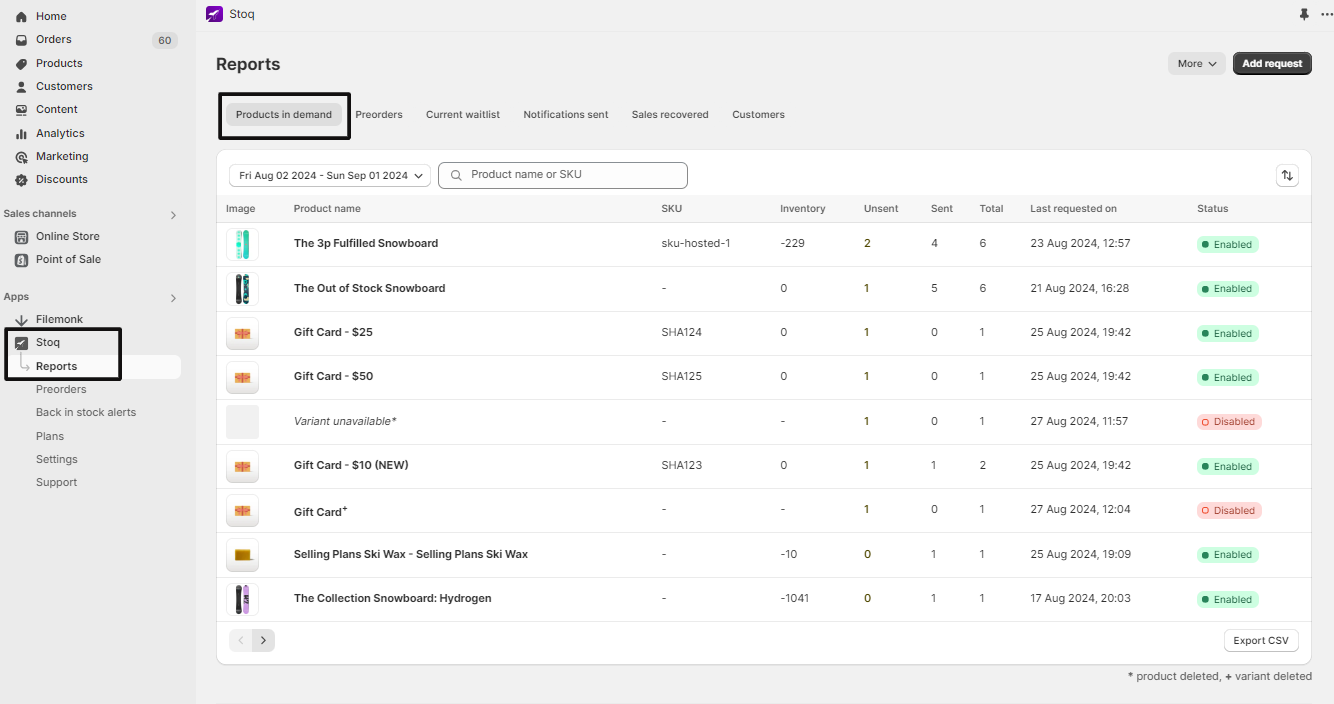1334x704 pixels.
Task: Go to next page of results
Action: pos(263,640)
